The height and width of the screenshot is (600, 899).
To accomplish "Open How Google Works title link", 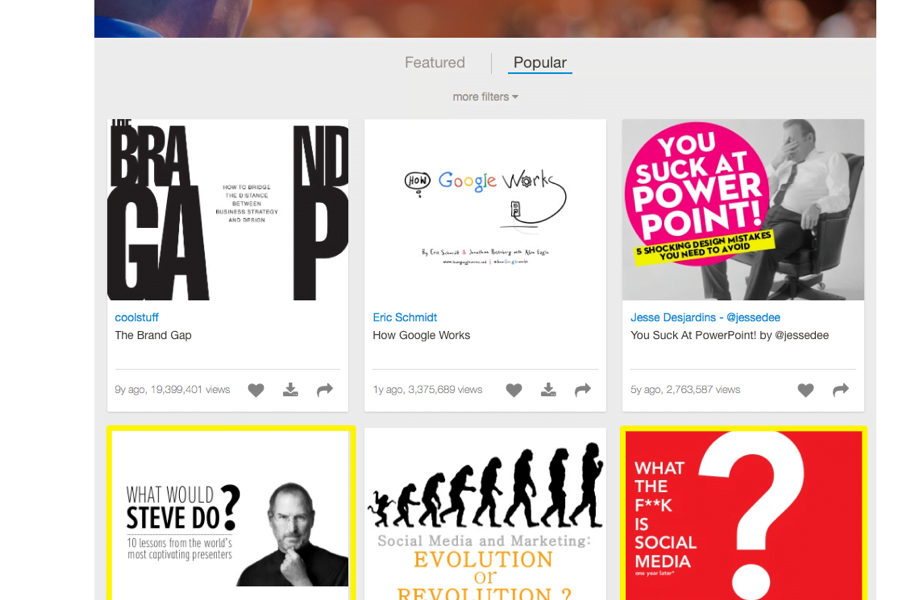I will (x=421, y=335).
